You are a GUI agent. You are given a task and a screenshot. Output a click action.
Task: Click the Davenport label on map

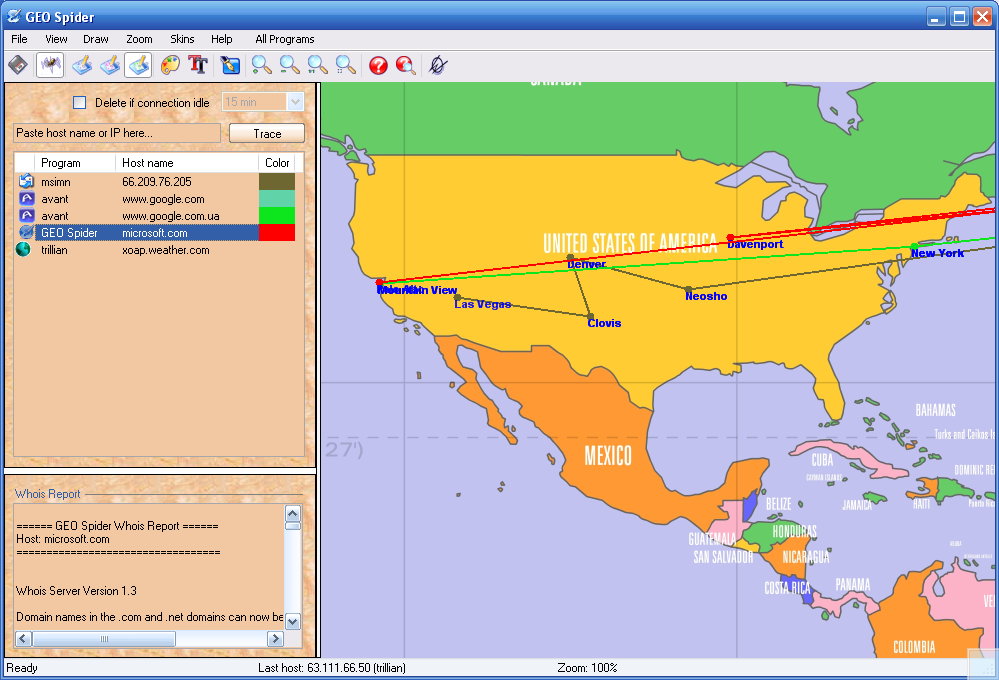tap(755, 244)
